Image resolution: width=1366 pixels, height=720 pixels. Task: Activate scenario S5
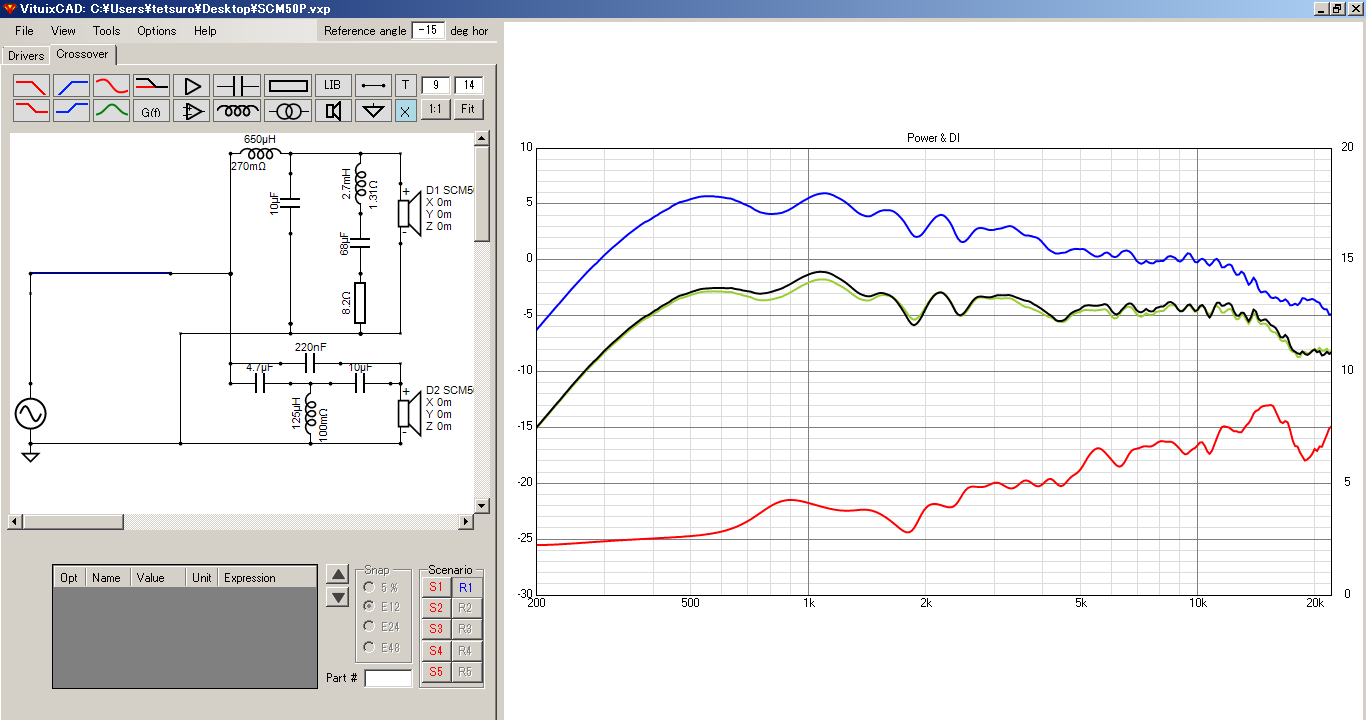pos(436,672)
